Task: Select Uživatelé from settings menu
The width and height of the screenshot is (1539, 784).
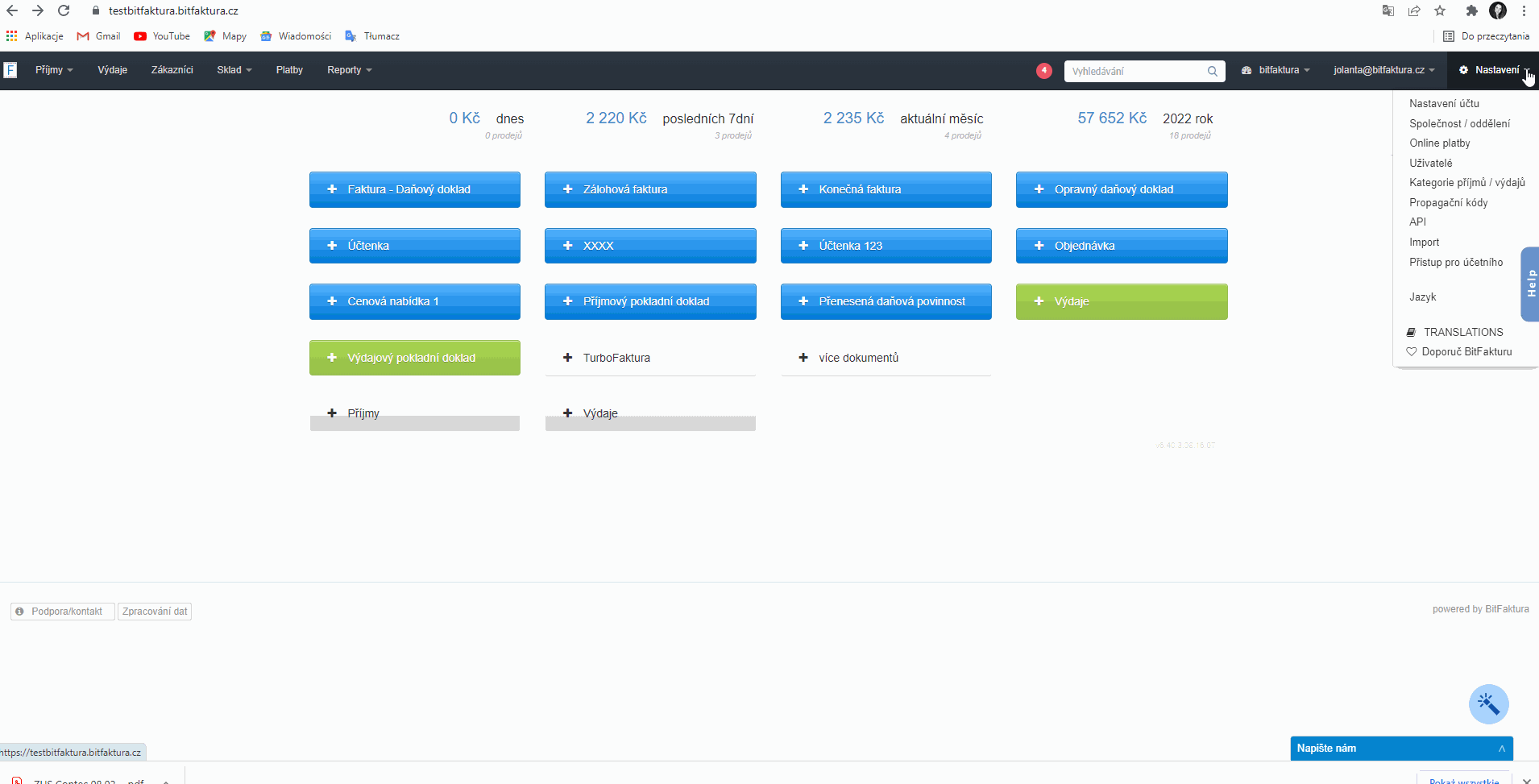Action: click(1431, 164)
